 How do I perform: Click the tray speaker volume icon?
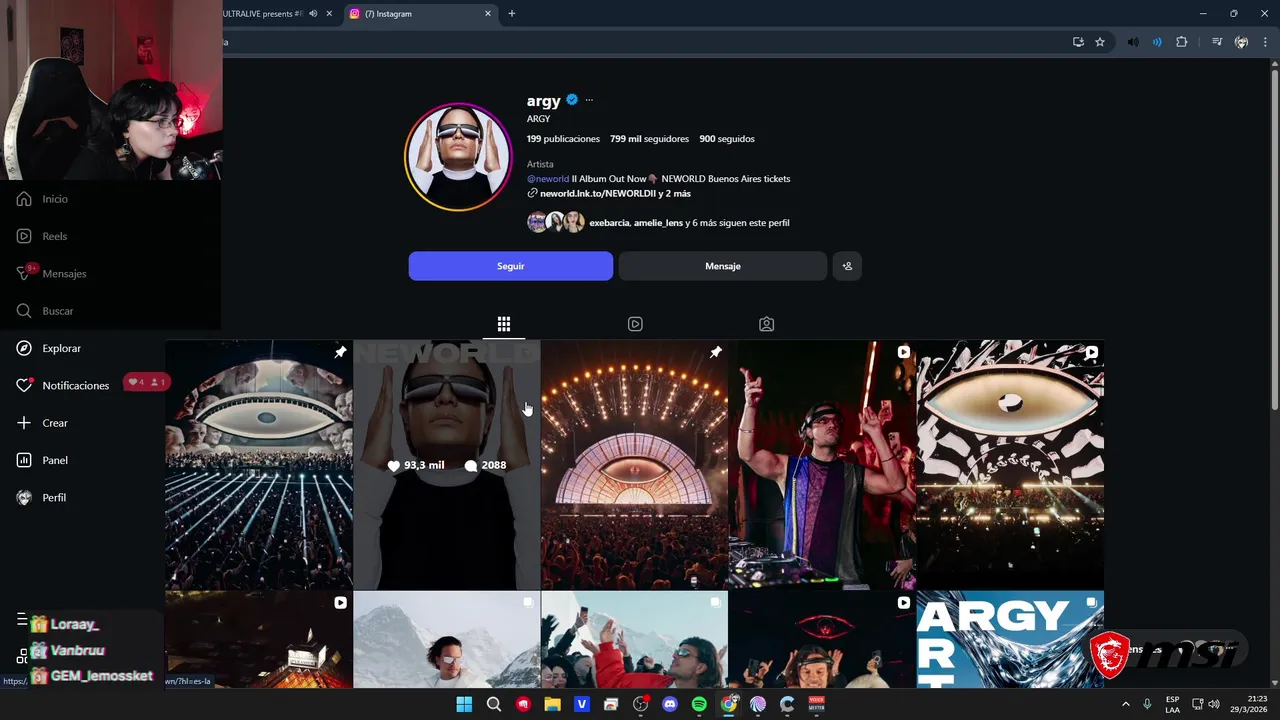1213,704
